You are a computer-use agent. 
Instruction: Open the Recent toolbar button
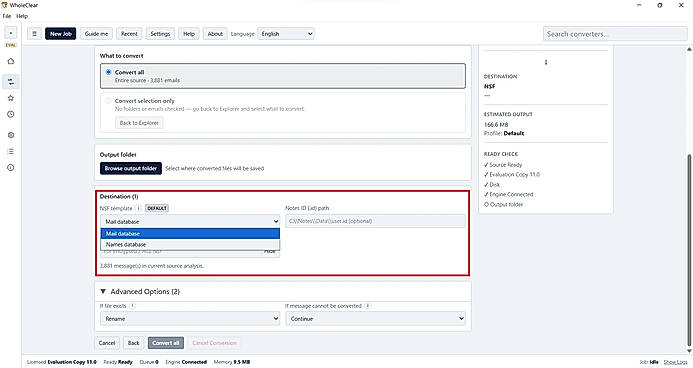[x=129, y=34]
